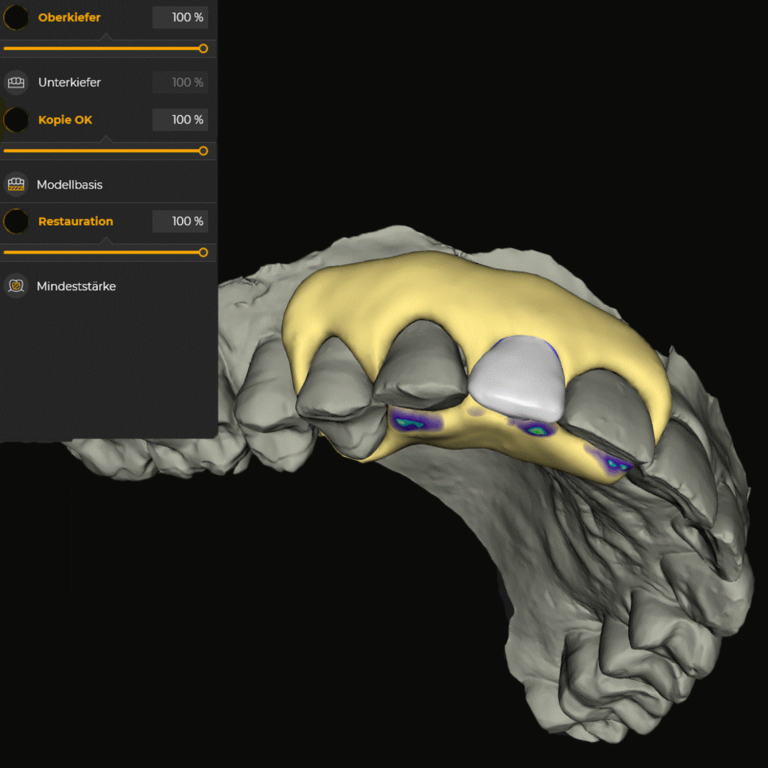Select the Unterkiefer label

70,82
